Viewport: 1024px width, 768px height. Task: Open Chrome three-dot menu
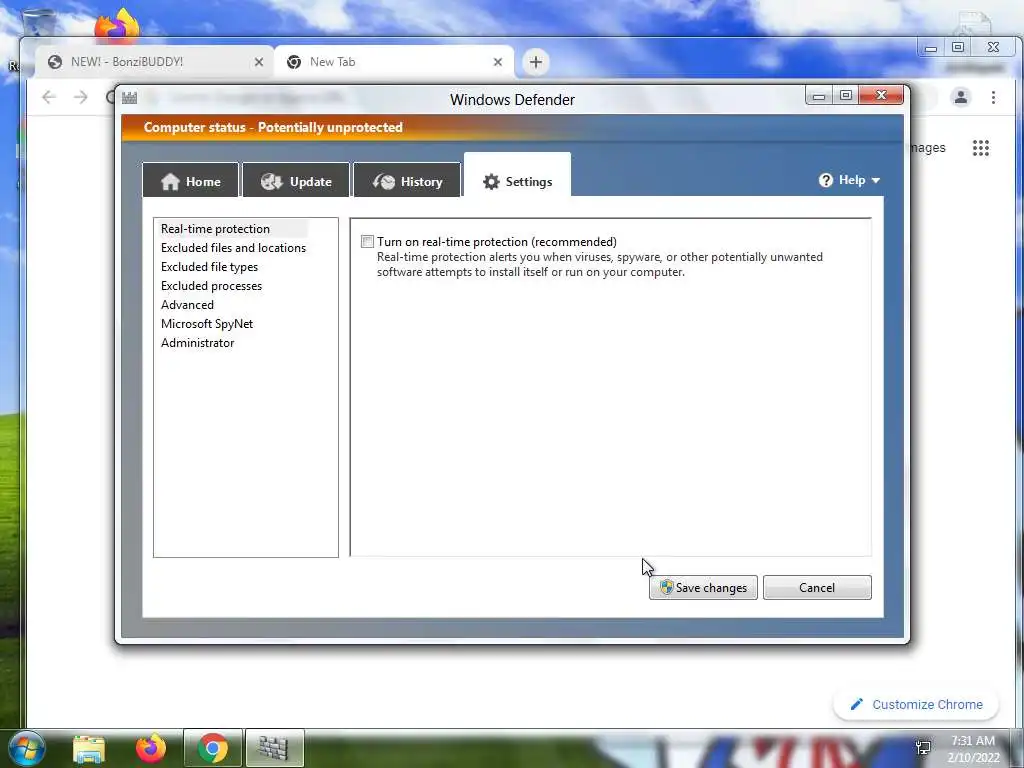(993, 97)
